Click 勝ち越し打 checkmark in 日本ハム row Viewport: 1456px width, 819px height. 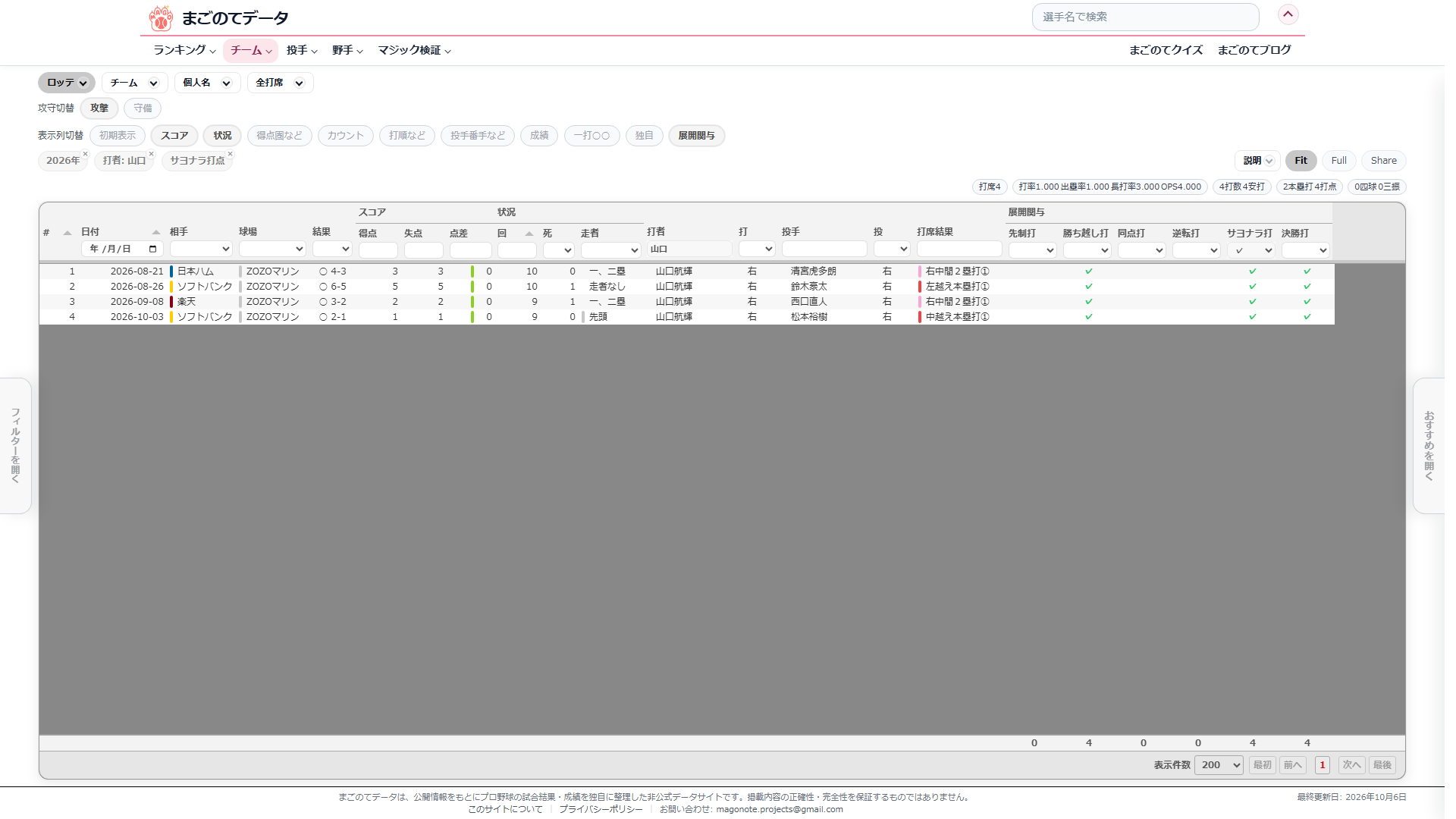1088,271
